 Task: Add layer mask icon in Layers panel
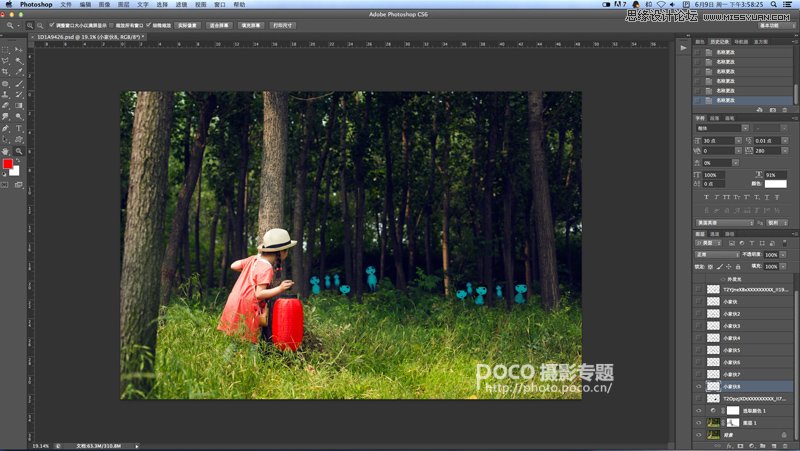click(740, 446)
